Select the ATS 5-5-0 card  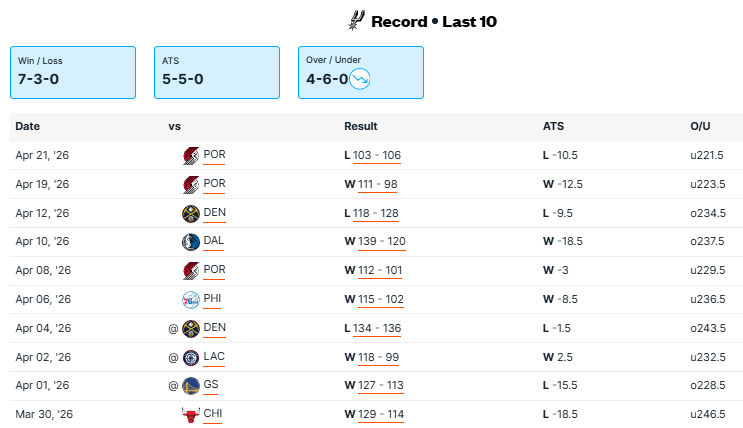click(x=217, y=72)
